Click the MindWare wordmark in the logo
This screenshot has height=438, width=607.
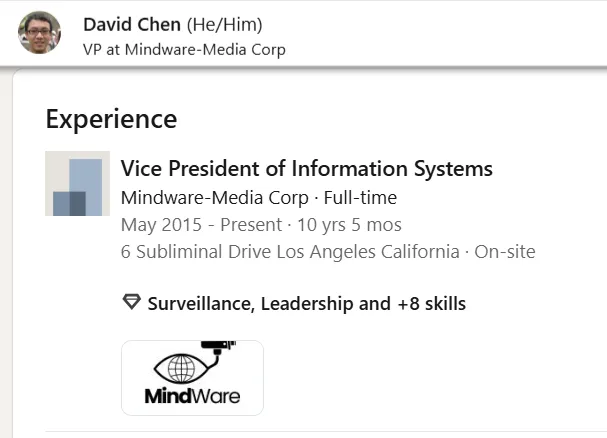tap(192, 396)
